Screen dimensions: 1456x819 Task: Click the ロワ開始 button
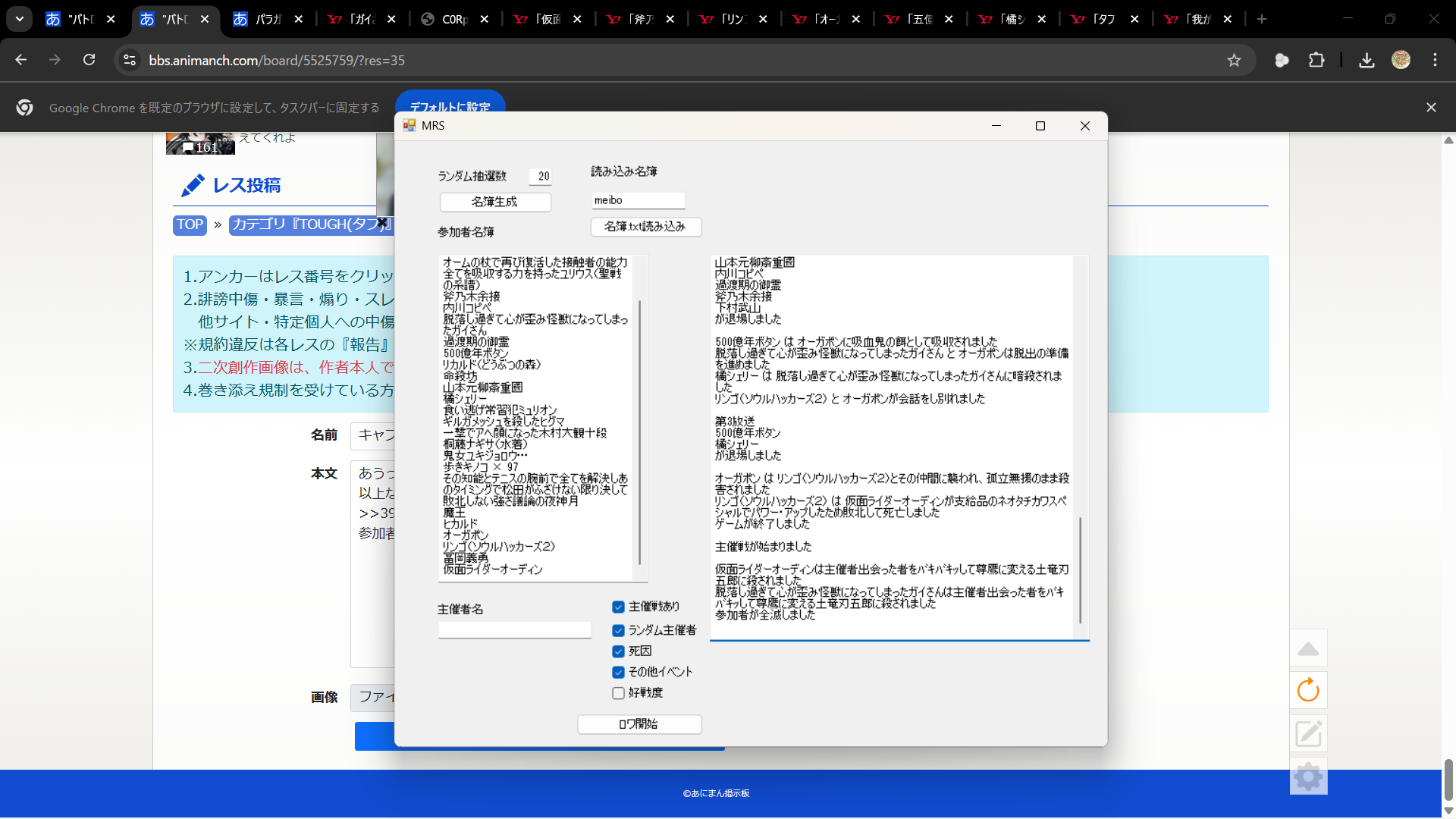click(639, 724)
